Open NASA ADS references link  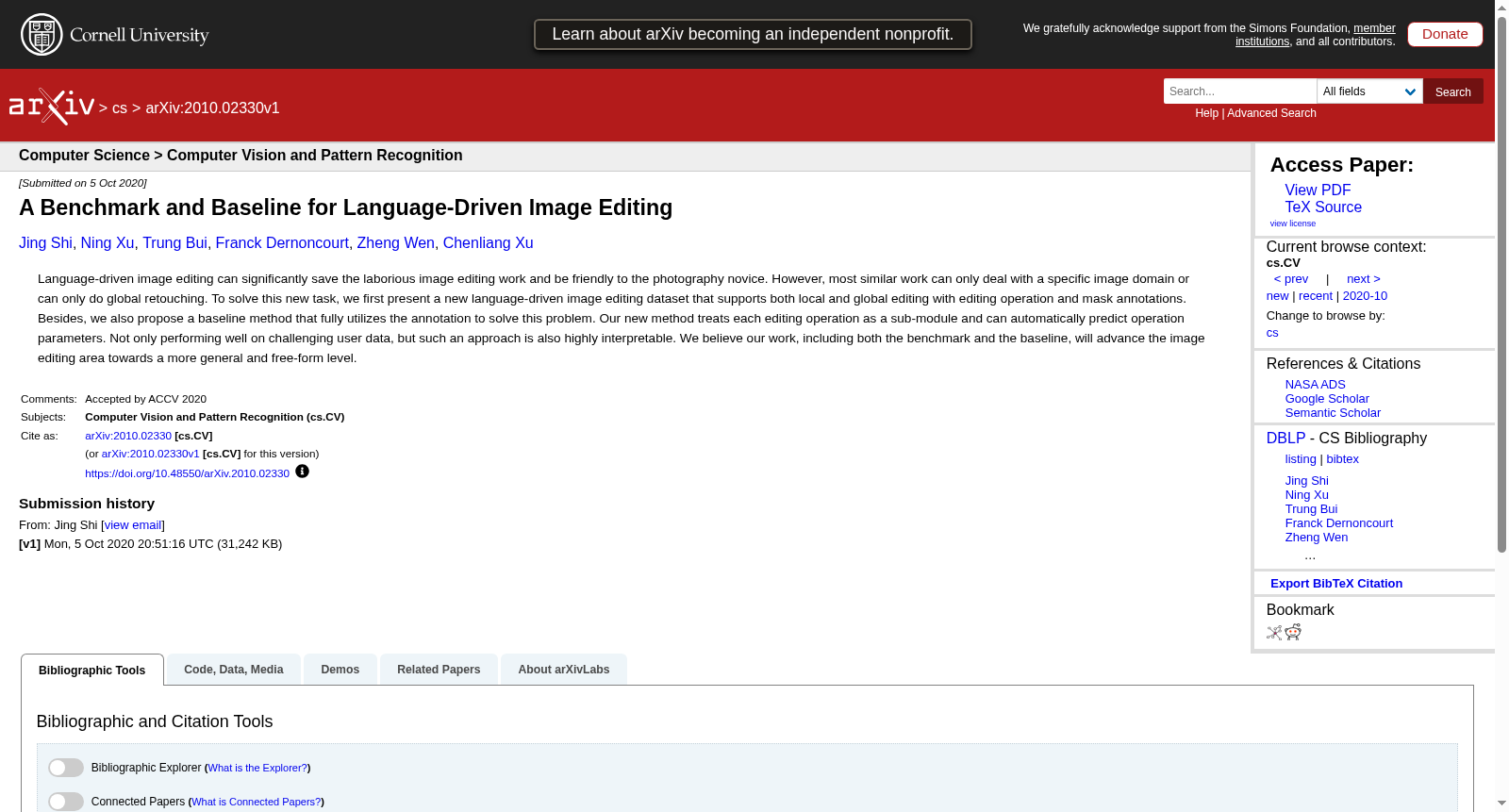pyautogui.click(x=1315, y=385)
